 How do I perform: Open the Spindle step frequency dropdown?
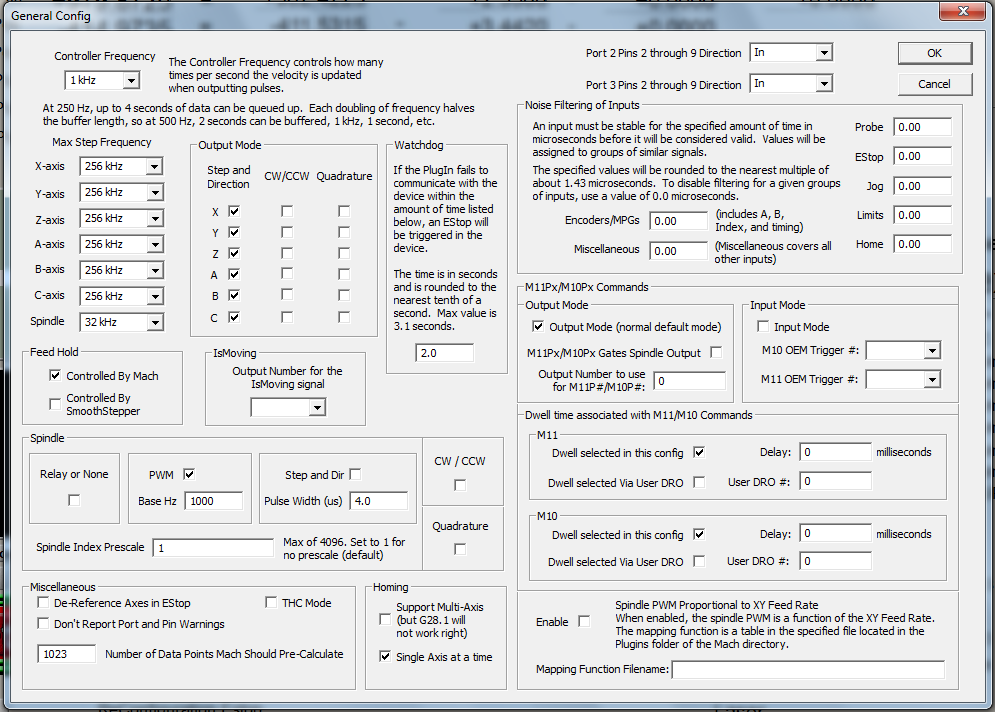(x=153, y=322)
